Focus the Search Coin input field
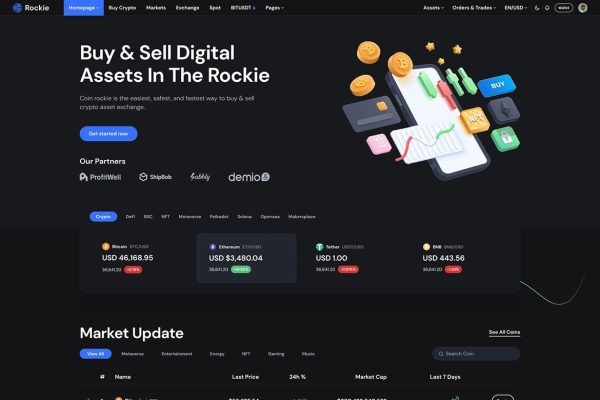The image size is (600, 400). point(476,354)
